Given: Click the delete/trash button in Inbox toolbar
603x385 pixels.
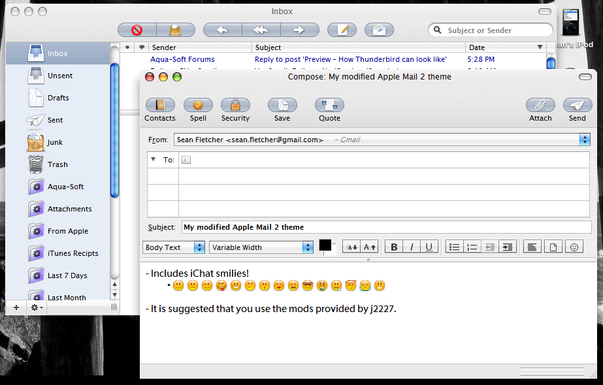Looking at the screenshot, I should click(x=175, y=30).
